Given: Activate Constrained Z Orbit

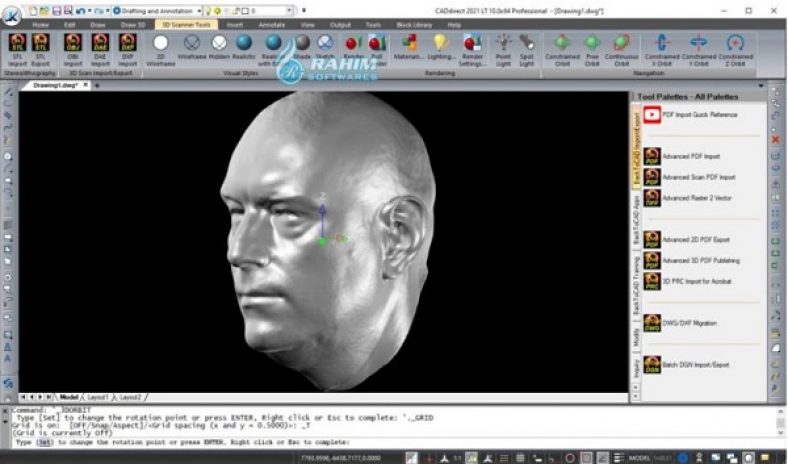Looking at the screenshot, I should point(735,49).
